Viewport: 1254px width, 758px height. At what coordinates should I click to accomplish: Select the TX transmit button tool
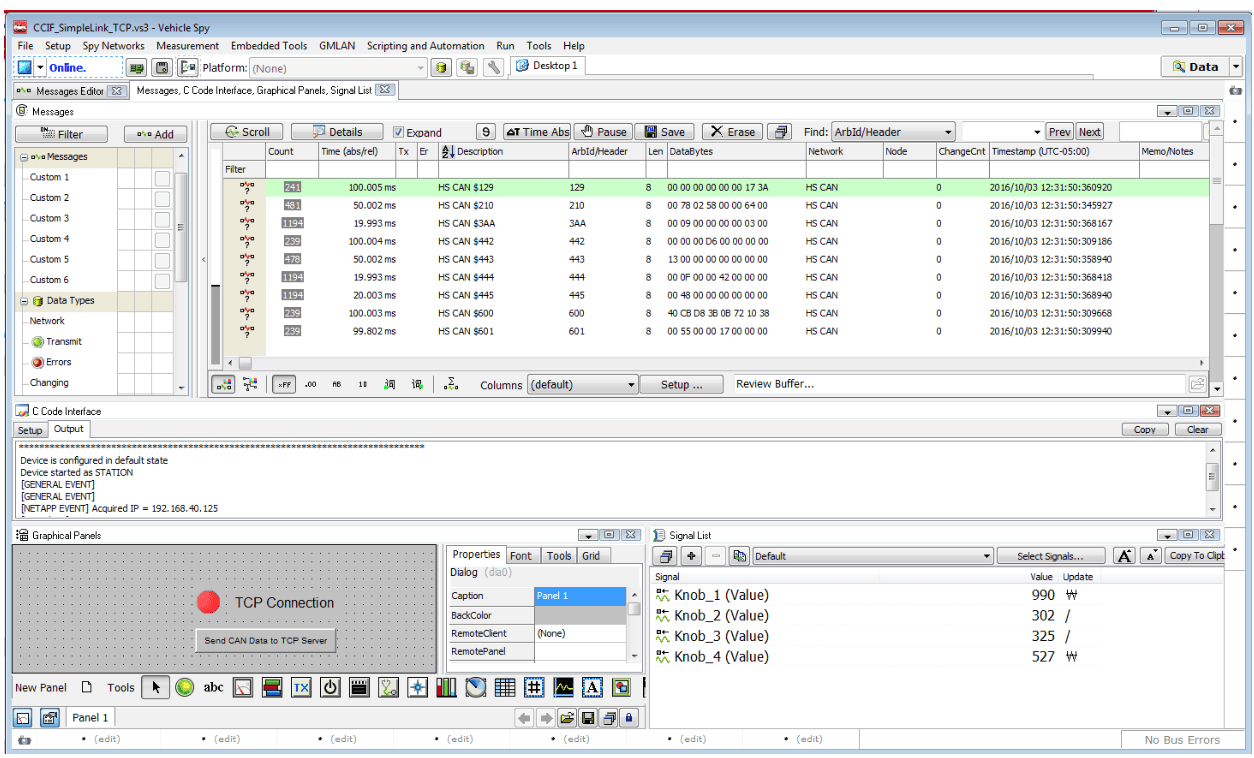coord(301,687)
